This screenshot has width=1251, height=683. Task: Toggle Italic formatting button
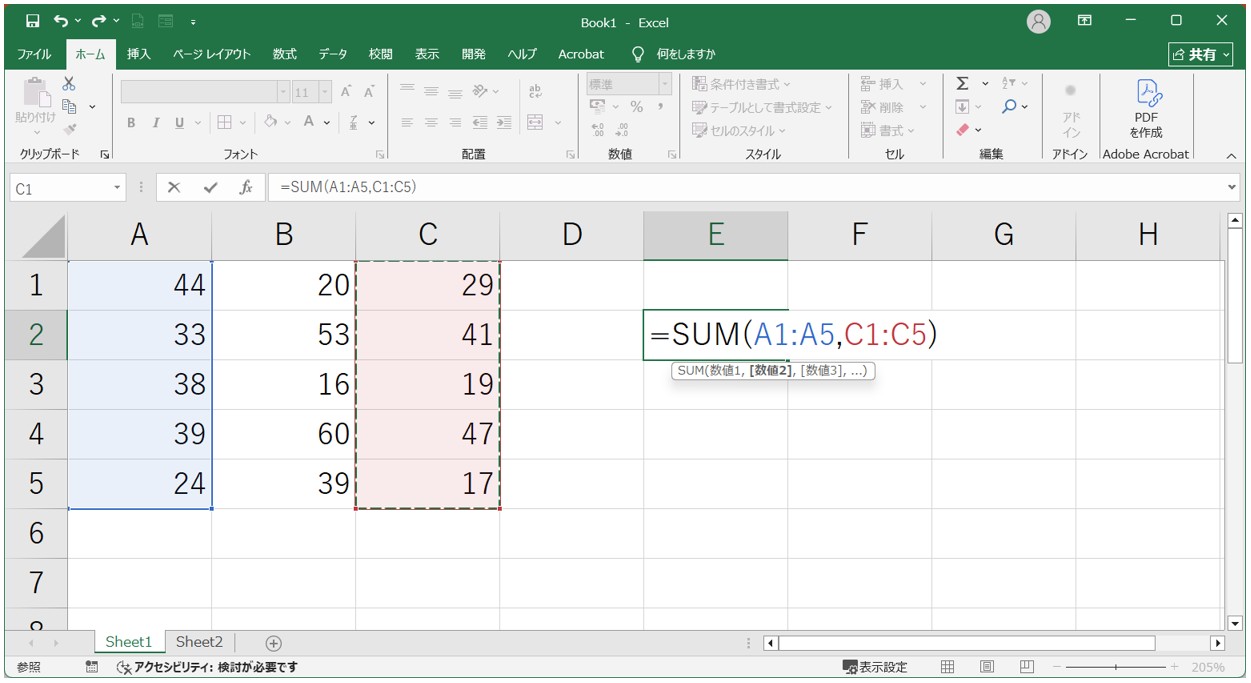(x=156, y=123)
